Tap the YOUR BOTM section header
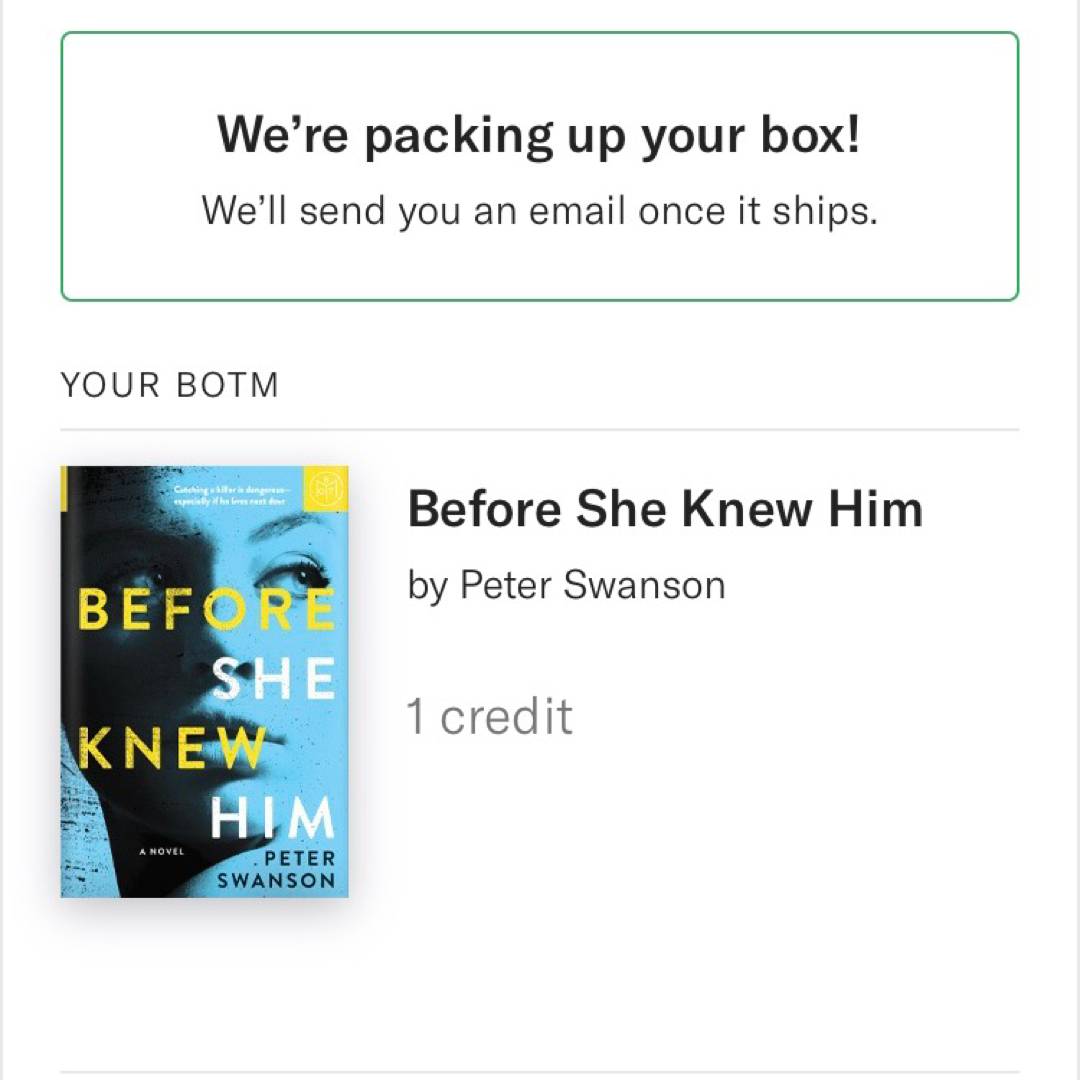 pos(170,385)
